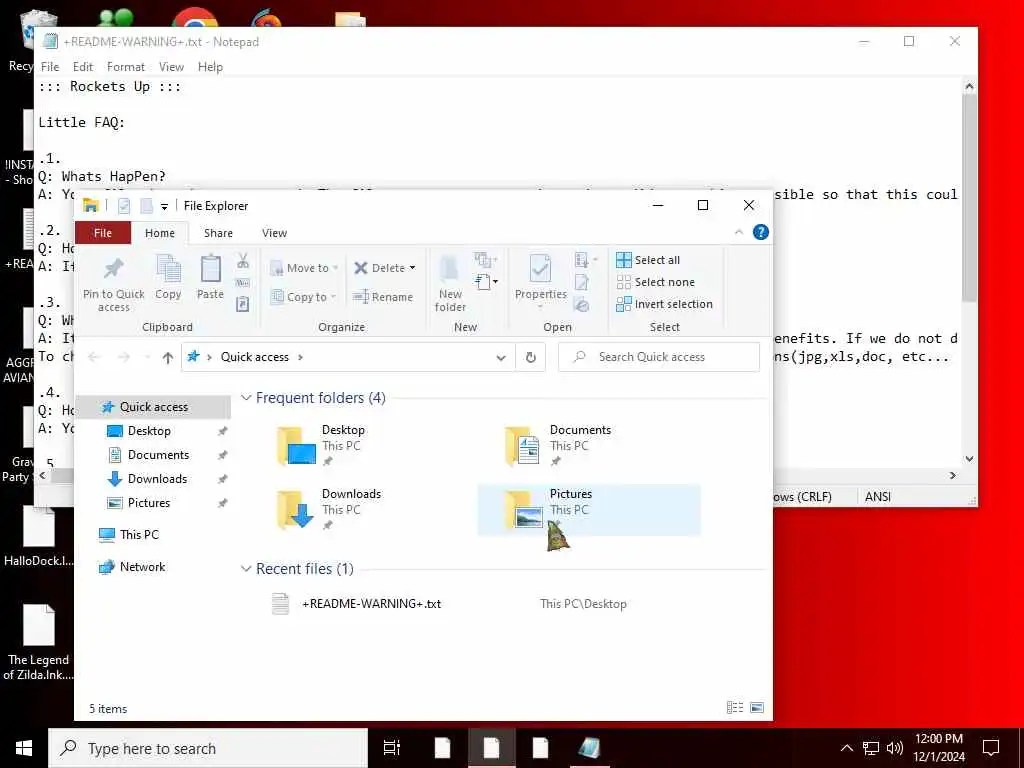This screenshot has height=768, width=1024.
Task: Click Pin to Quick access icon
Action: [x=114, y=268]
